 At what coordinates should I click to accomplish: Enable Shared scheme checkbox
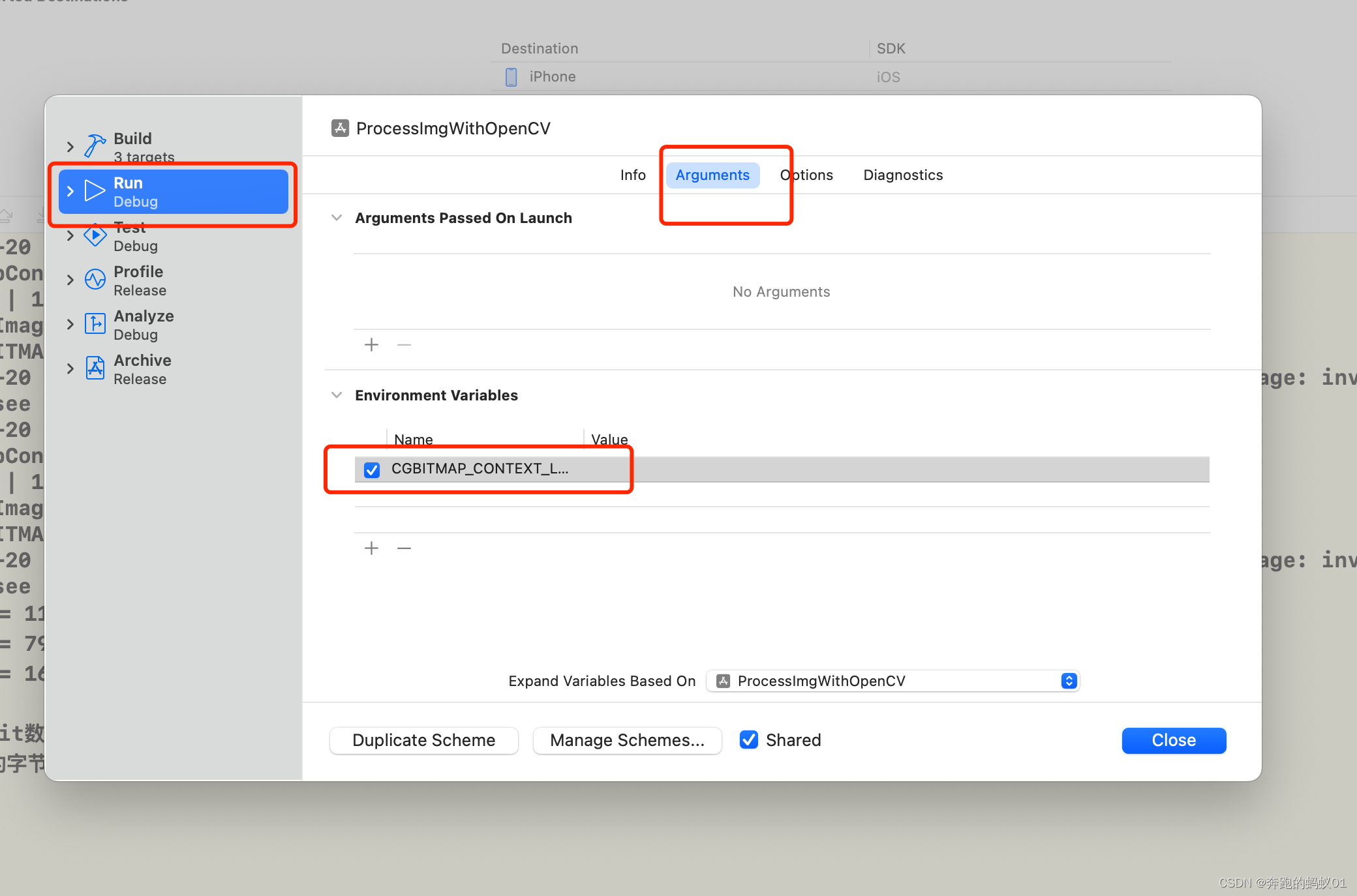(x=749, y=740)
